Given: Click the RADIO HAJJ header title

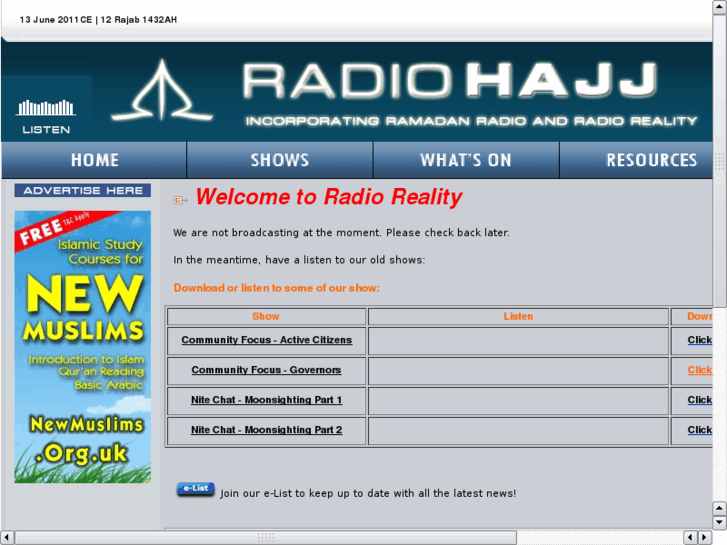Looking at the screenshot, I should pyautogui.click(x=450, y=81).
